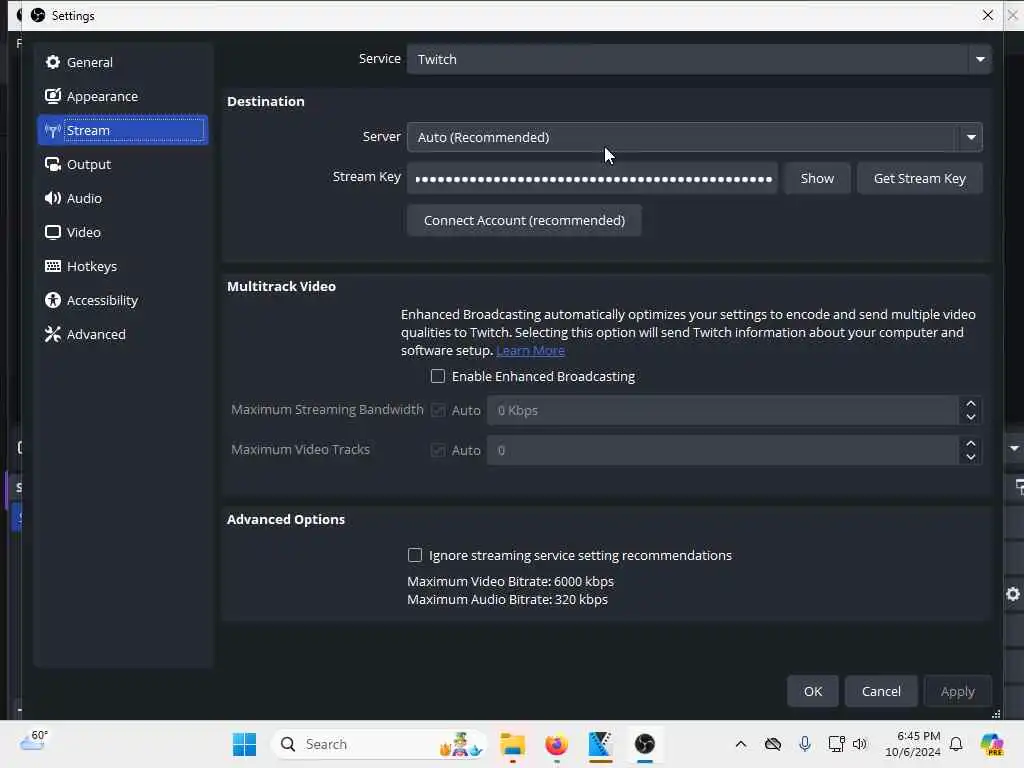Viewport: 1024px width, 768px height.
Task: Open Video monitor icon in sidebar
Action: pyautogui.click(x=53, y=232)
